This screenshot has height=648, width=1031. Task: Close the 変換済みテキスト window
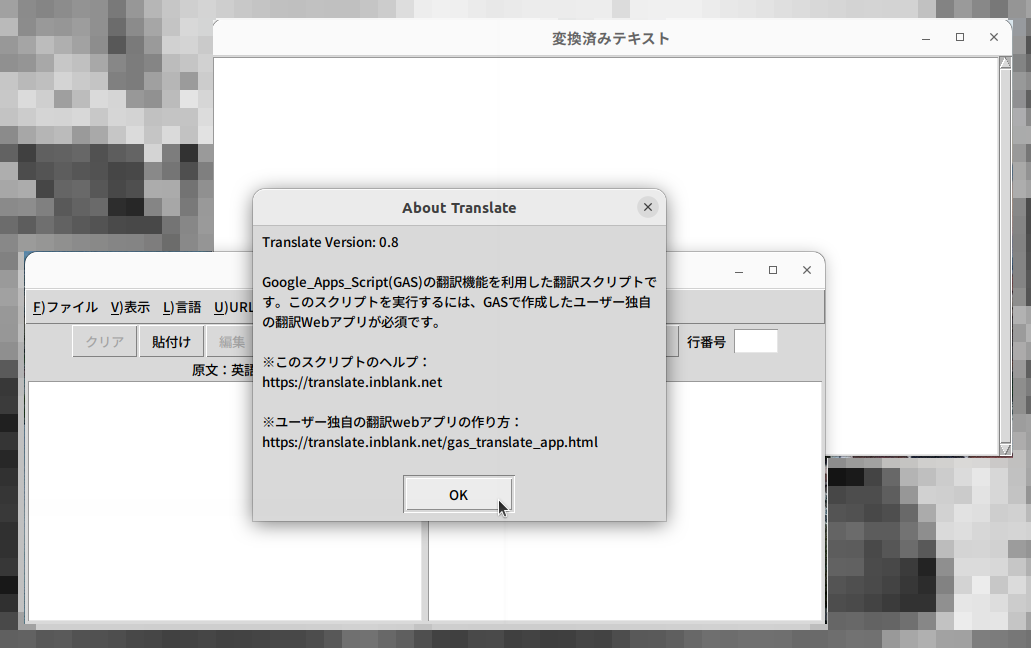(993, 38)
